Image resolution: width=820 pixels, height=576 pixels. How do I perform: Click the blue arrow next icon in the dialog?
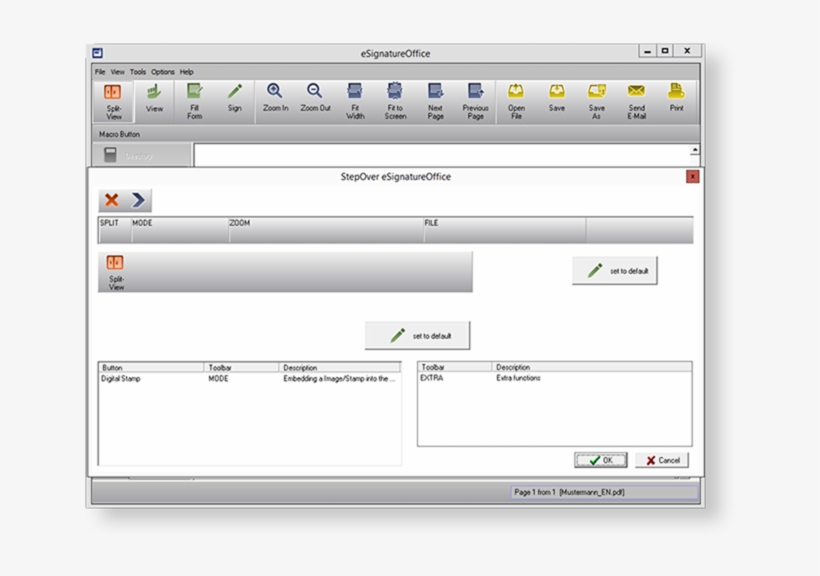click(138, 200)
